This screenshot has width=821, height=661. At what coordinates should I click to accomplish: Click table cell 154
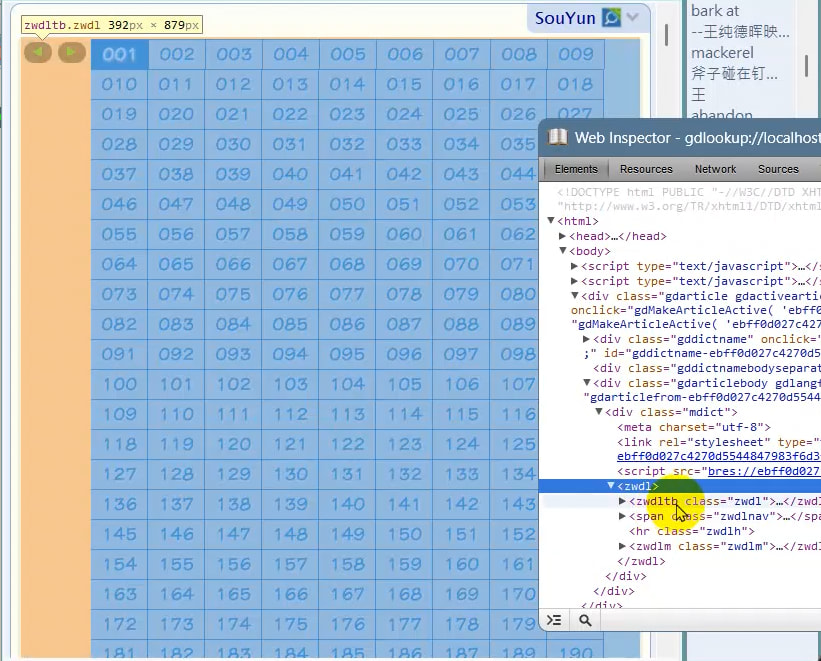[x=119, y=564]
